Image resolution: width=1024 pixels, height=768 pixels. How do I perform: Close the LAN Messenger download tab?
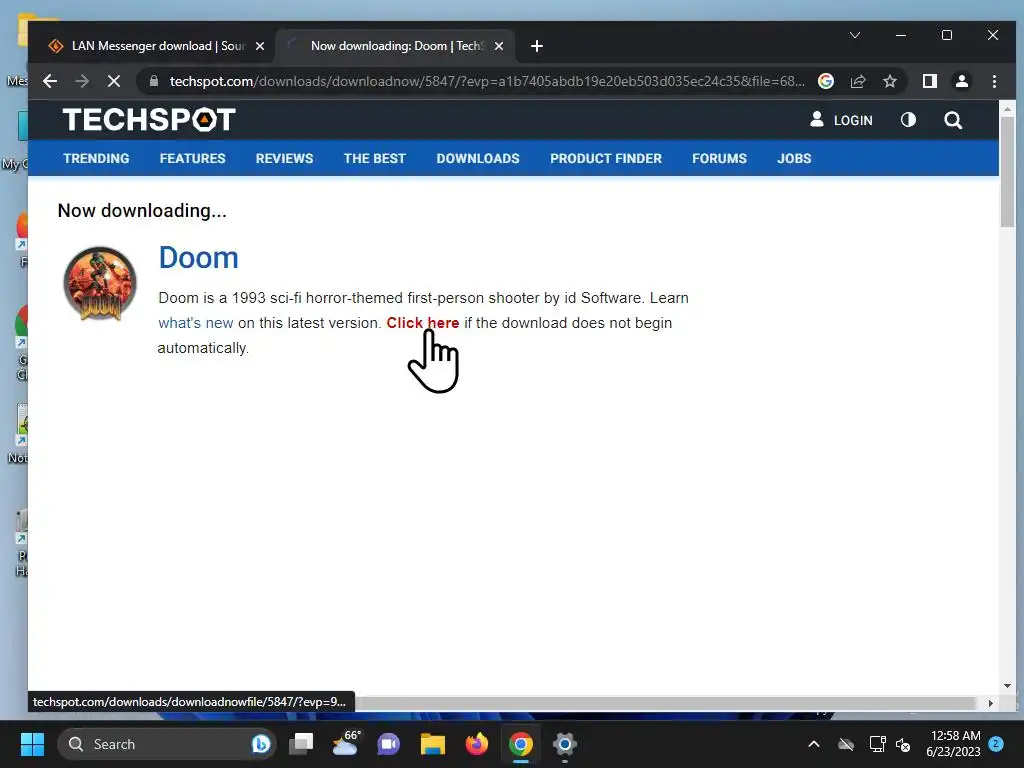pyautogui.click(x=260, y=46)
